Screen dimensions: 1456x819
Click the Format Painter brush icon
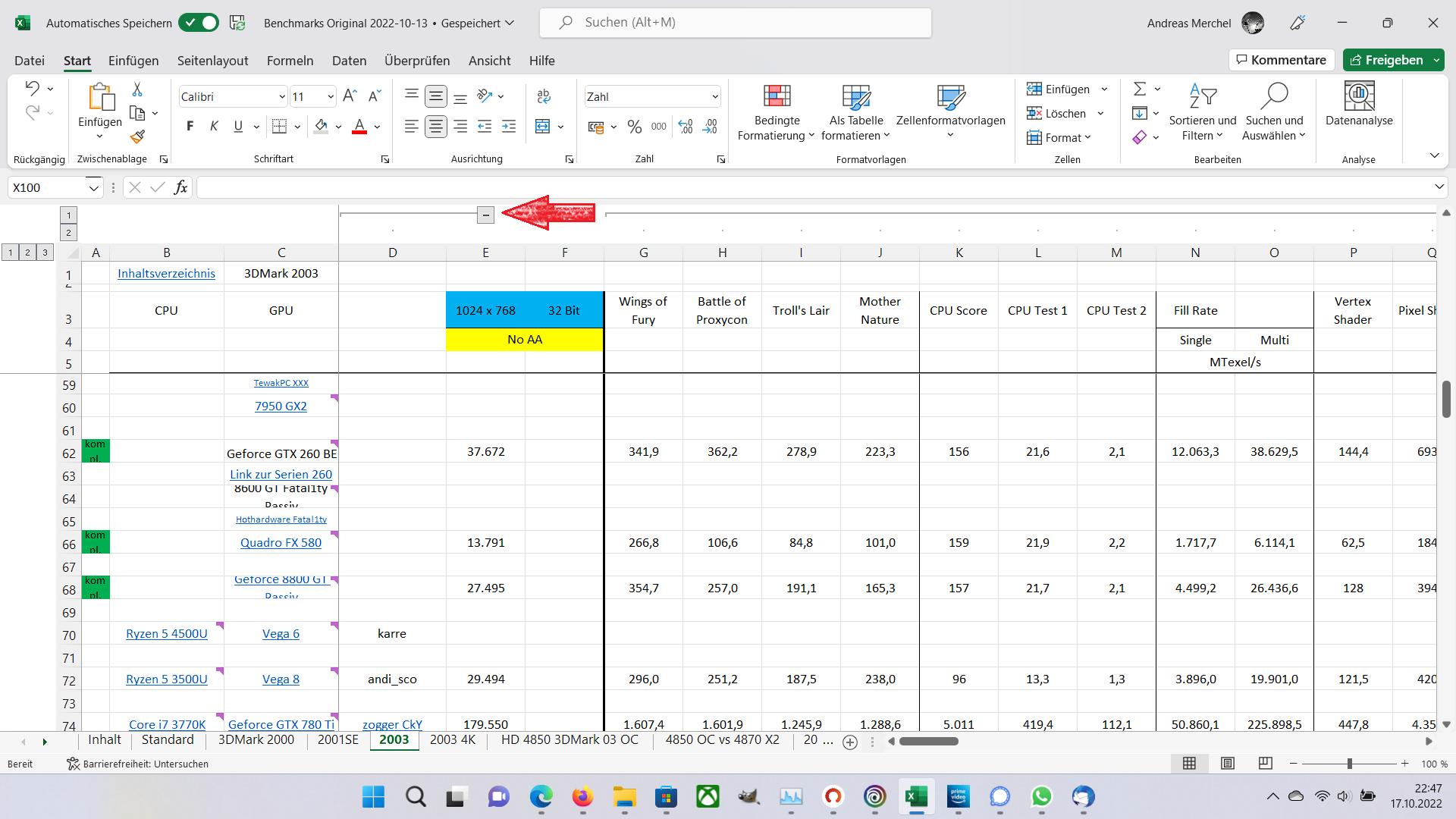click(137, 136)
